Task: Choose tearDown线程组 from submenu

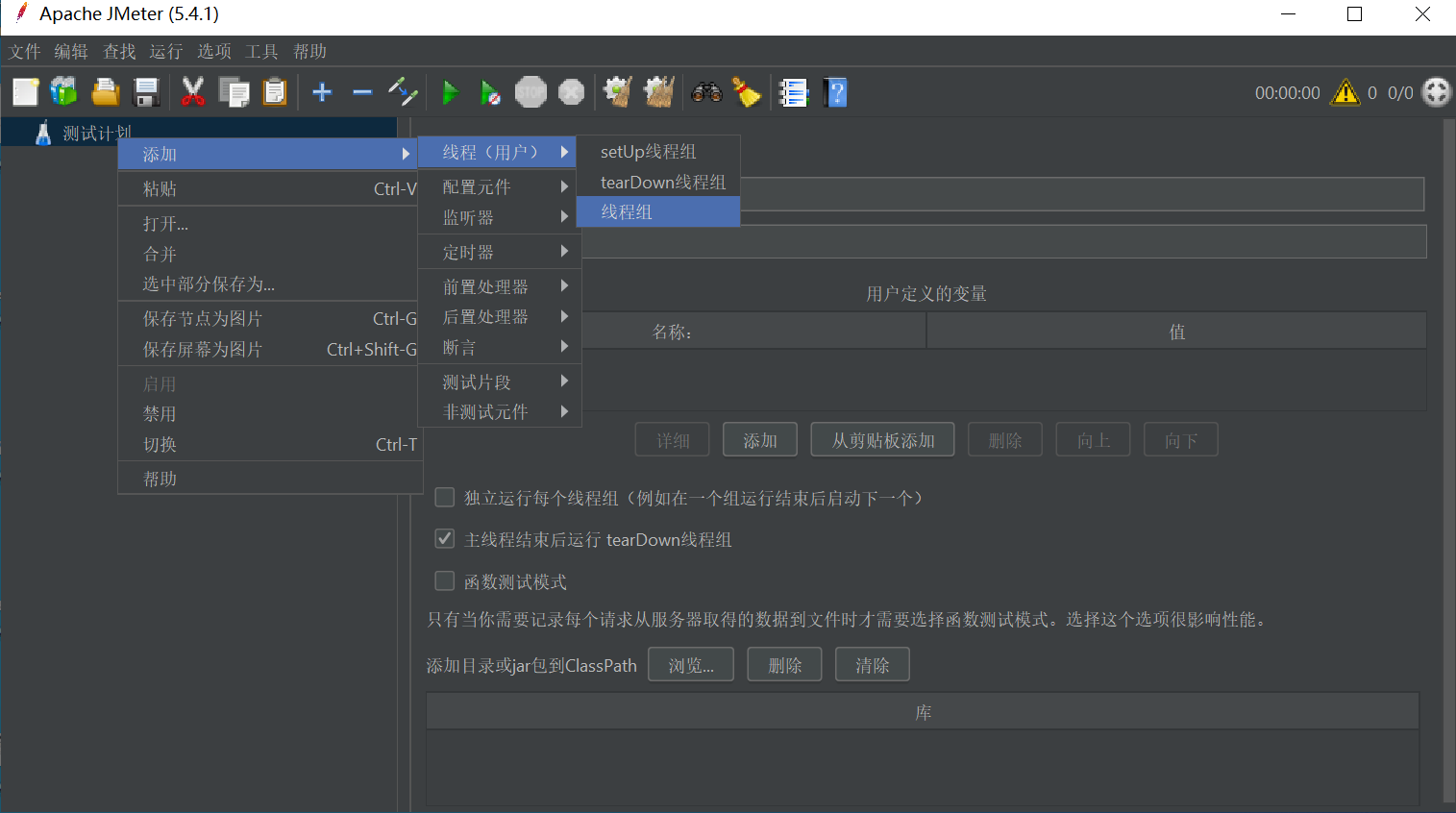Action: point(658,182)
